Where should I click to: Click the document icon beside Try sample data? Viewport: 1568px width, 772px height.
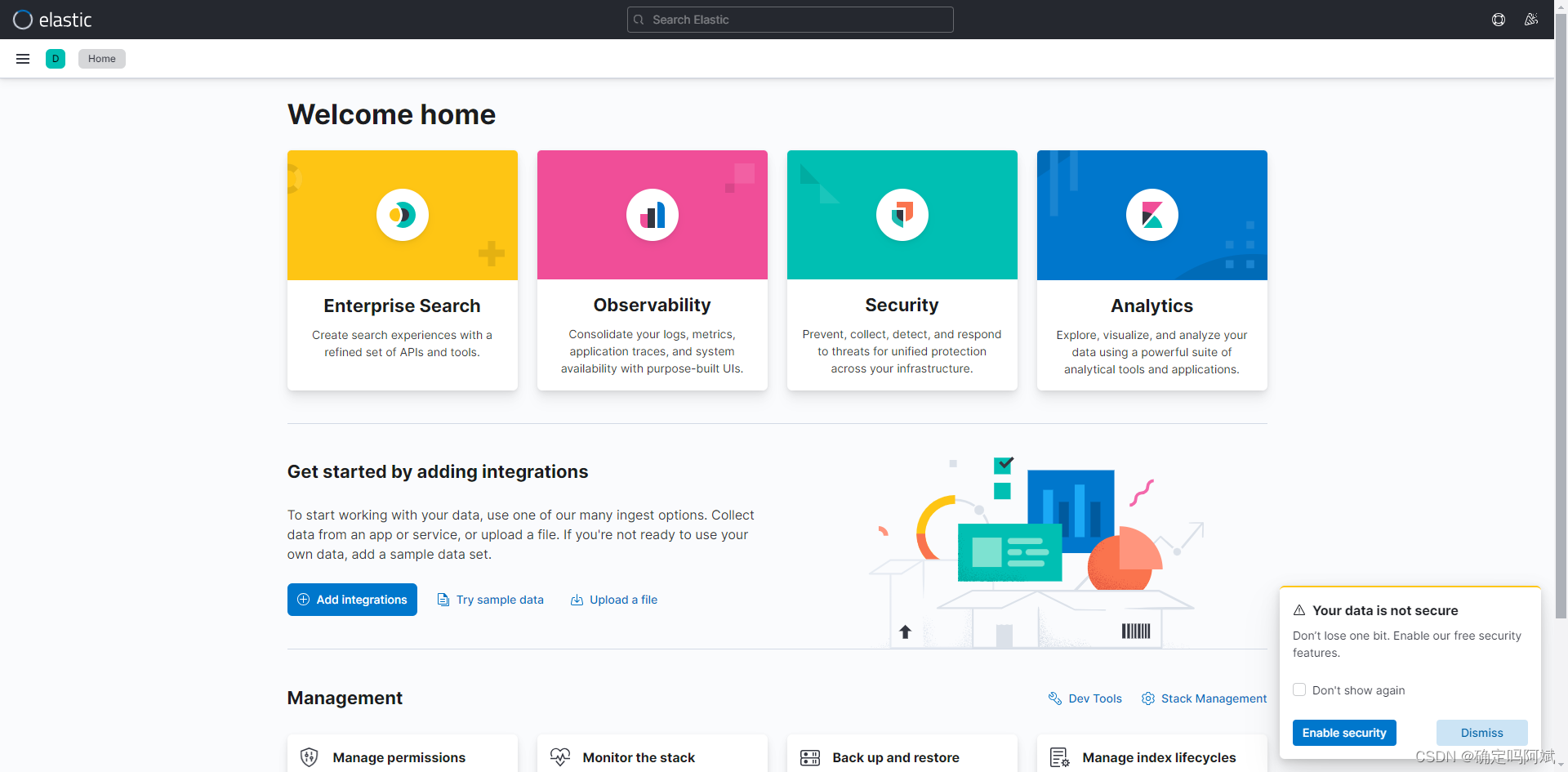tap(443, 600)
